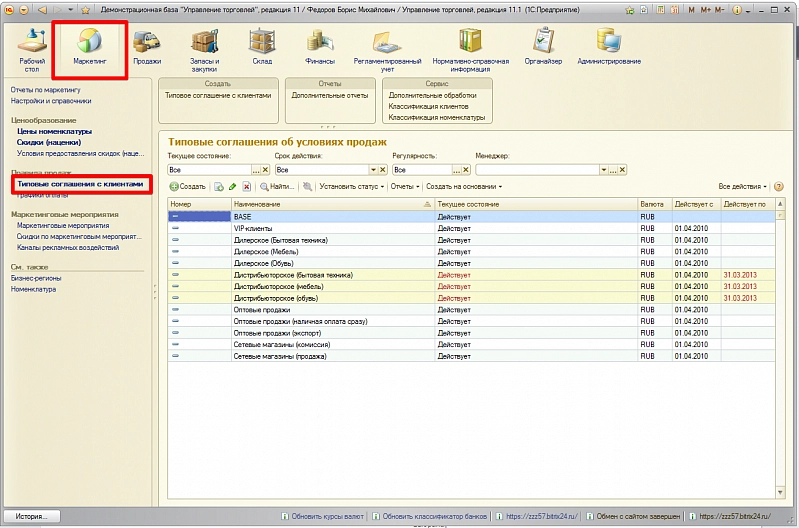Open the Установить статус dropdown
Image resolution: width=799 pixels, height=528 pixels.
[x=352, y=186]
